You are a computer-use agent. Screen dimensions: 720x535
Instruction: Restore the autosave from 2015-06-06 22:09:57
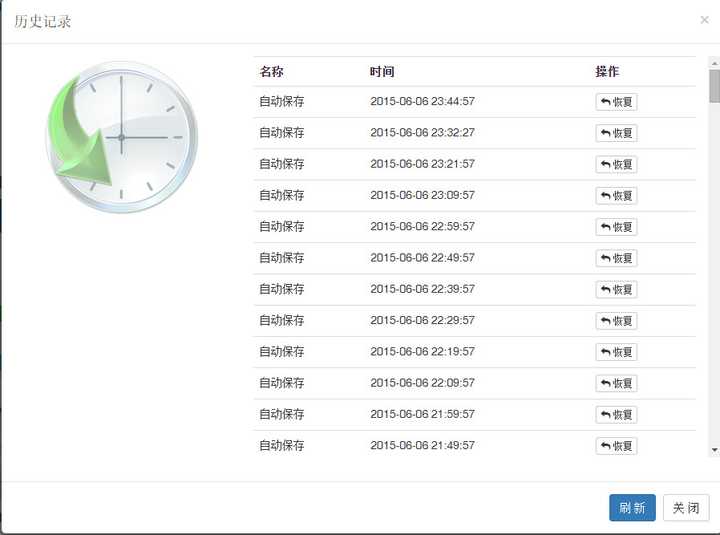point(616,383)
